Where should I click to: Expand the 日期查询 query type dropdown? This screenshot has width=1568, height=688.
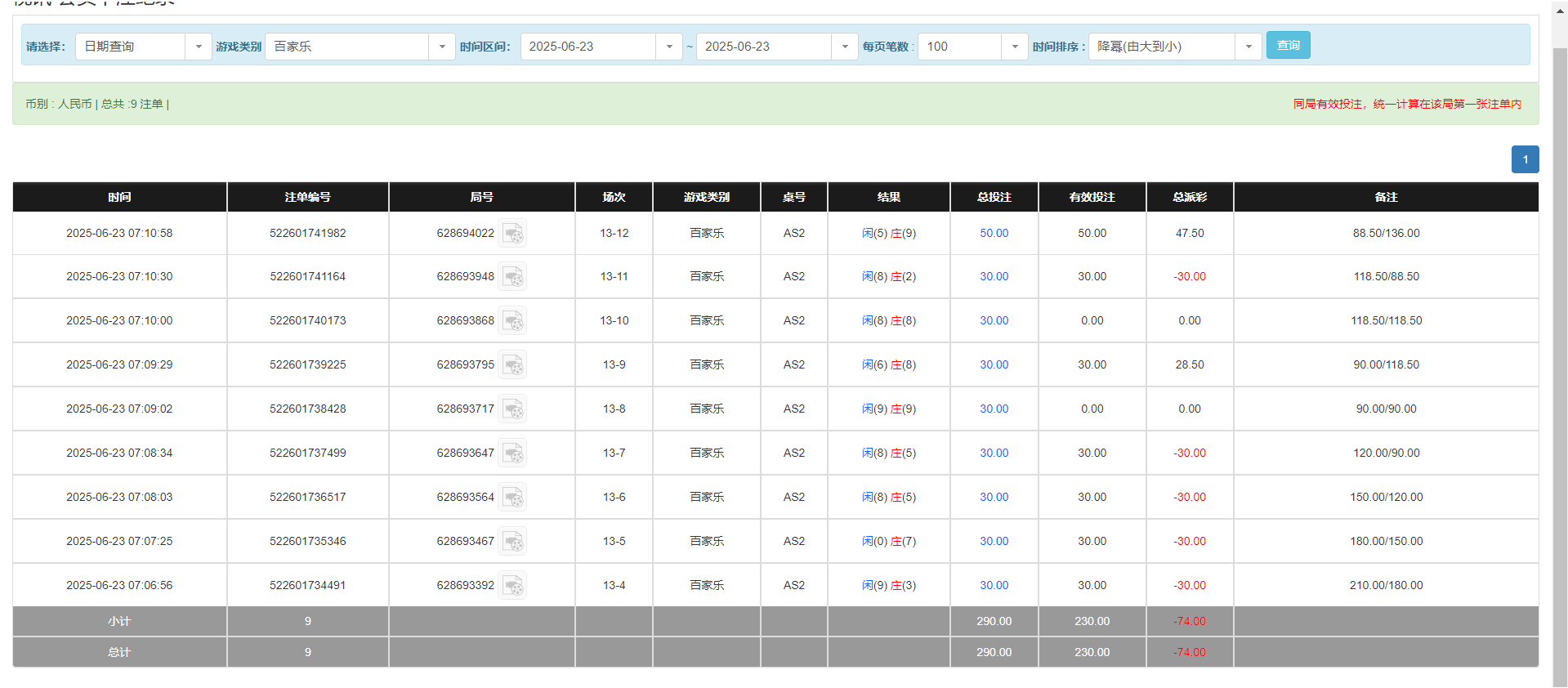point(143,47)
